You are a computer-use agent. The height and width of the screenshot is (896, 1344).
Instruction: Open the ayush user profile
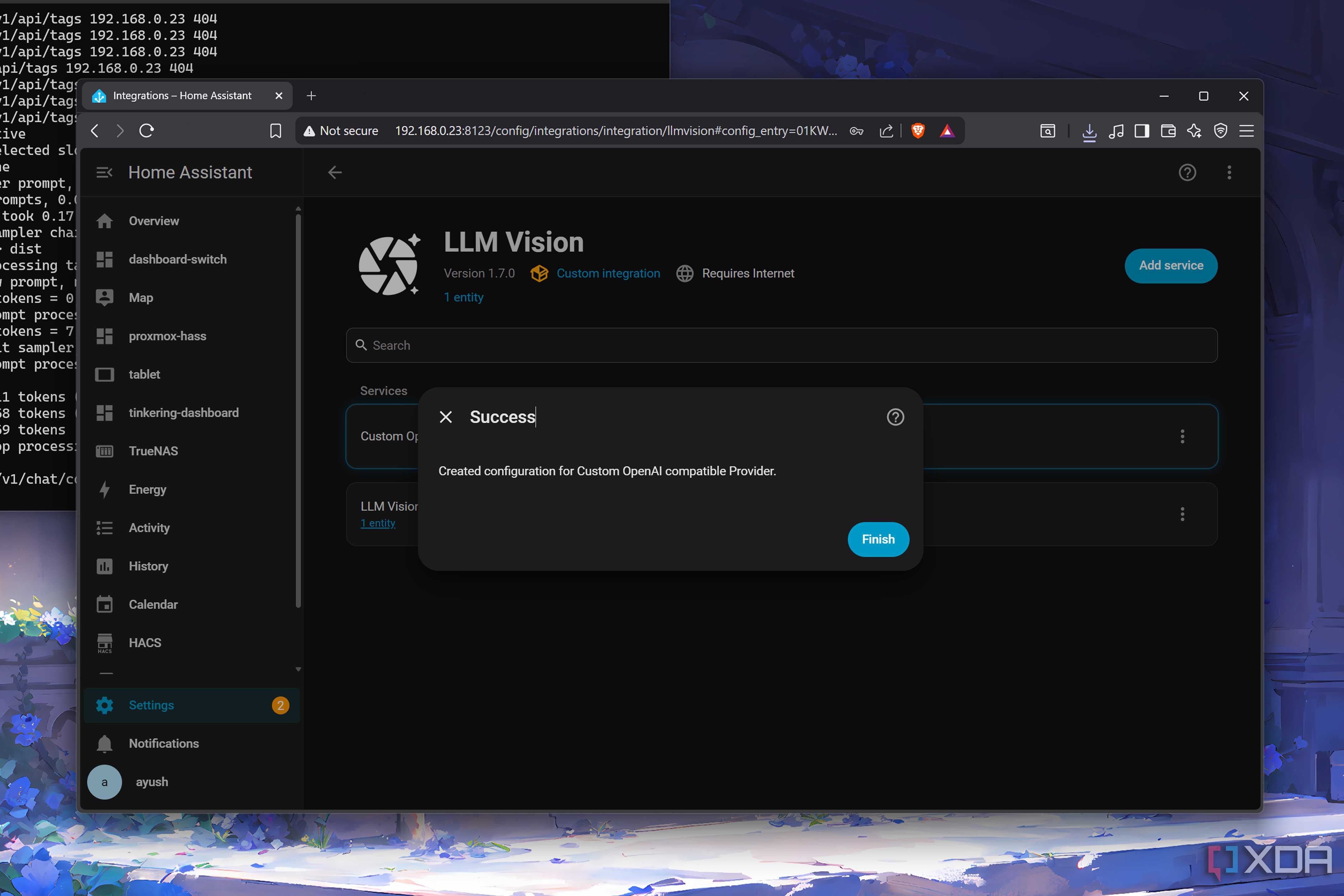(191, 782)
